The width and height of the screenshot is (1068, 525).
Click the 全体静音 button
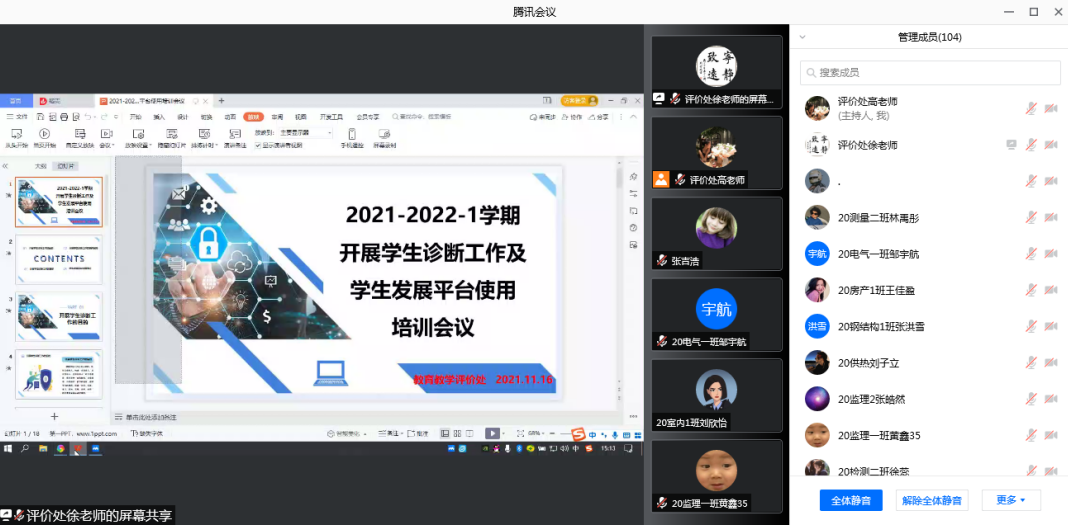click(x=851, y=500)
